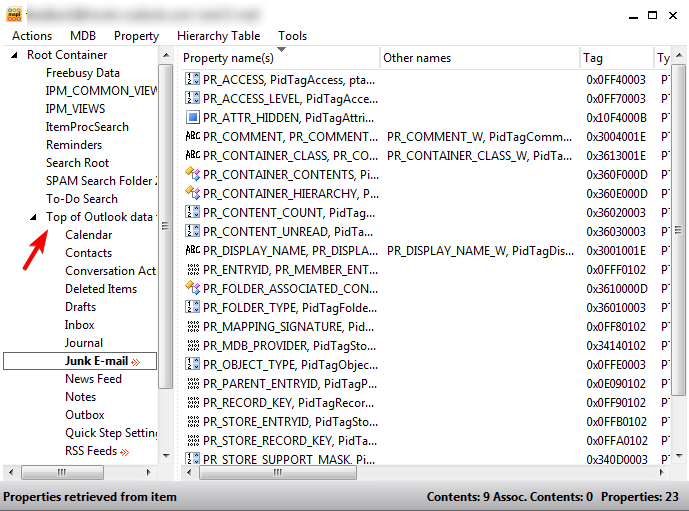Select the ItemProcSearch folder
Screen dimensions: 689x511
point(87,127)
